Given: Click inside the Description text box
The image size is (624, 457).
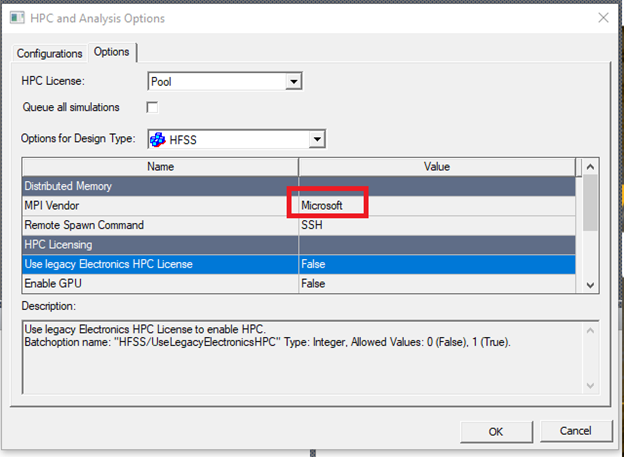Looking at the screenshot, I should pos(302,357).
